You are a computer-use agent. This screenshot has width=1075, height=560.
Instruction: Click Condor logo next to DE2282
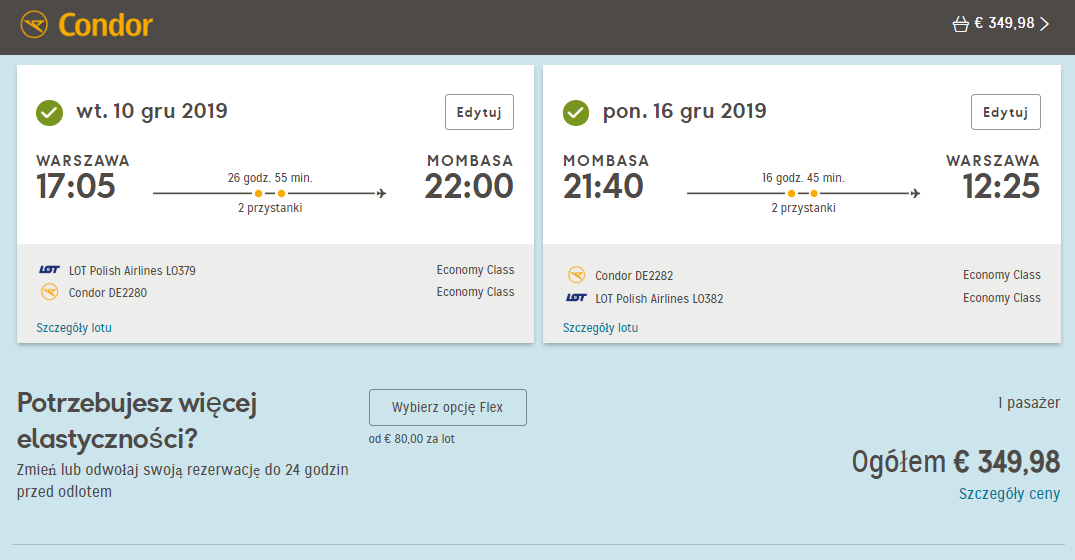click(577, 275)
